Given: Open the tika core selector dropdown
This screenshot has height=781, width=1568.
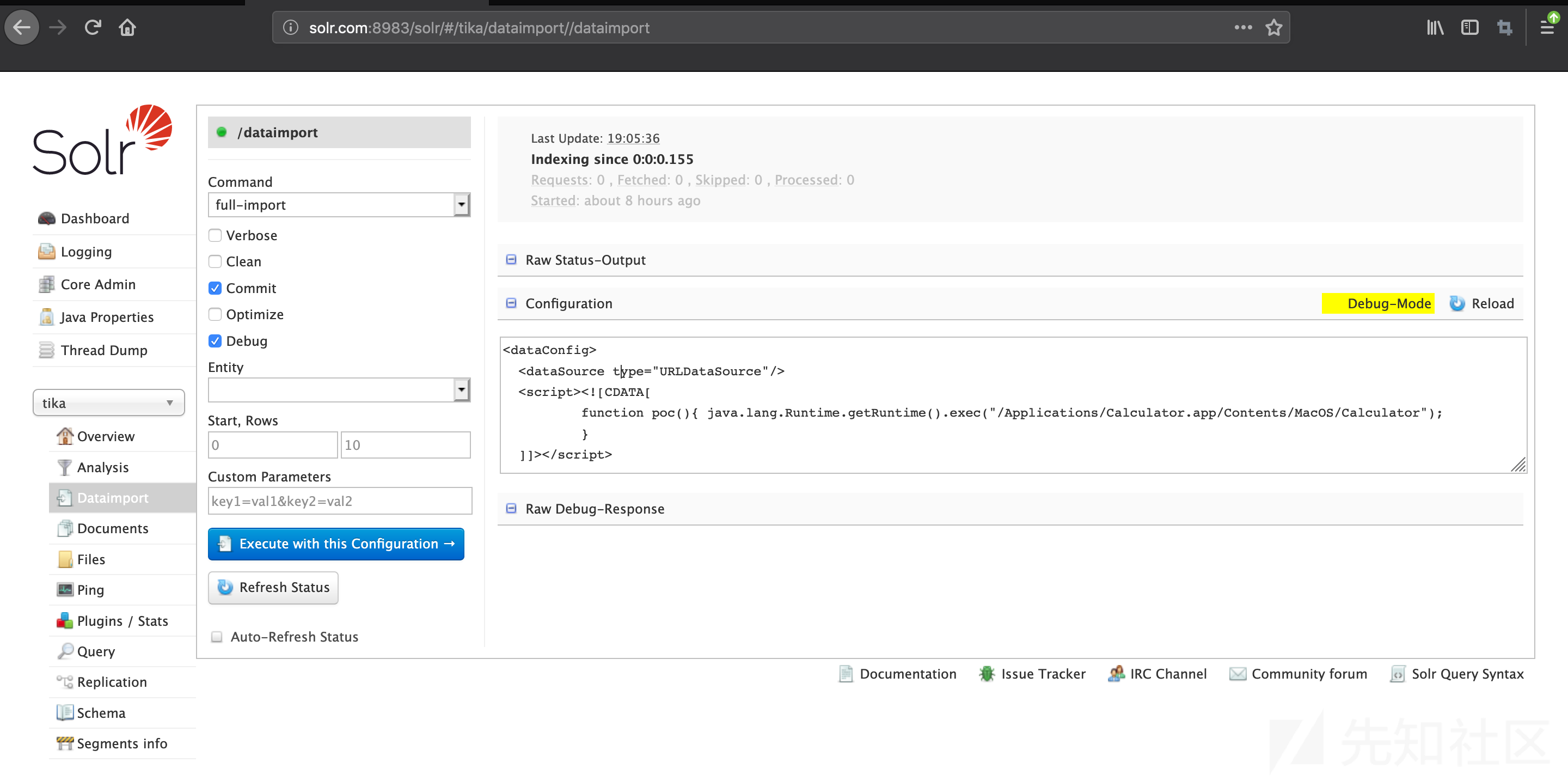Looking at the screenshot, I should pos(109,403).
